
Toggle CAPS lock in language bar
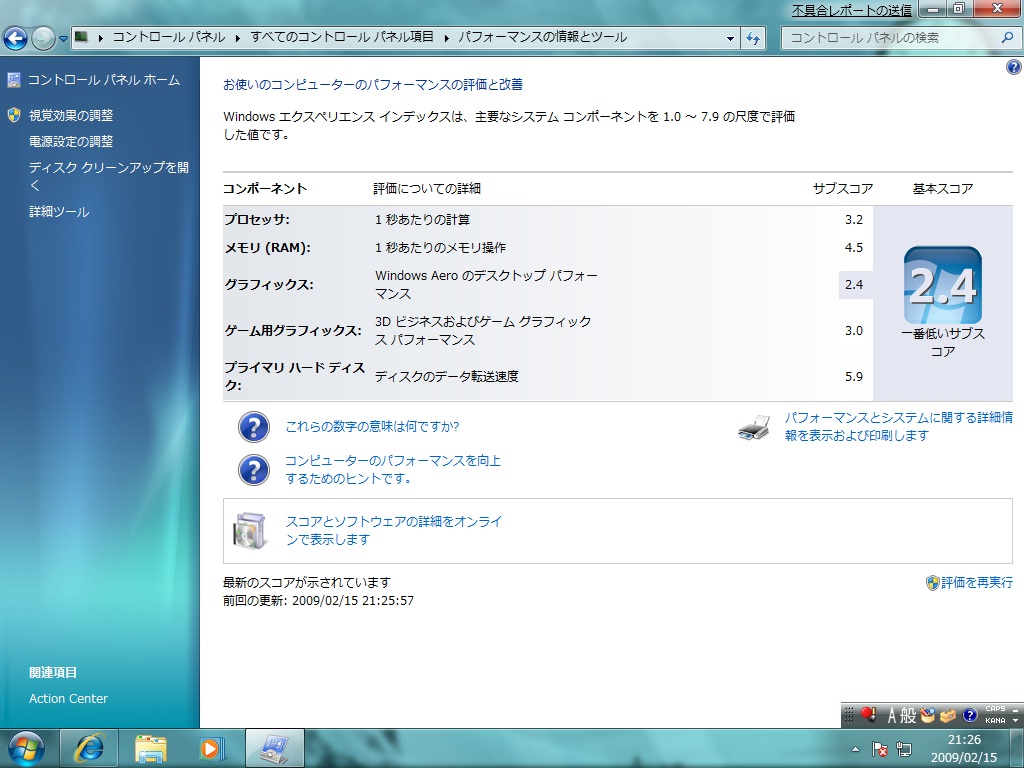(x=995, y=709)
